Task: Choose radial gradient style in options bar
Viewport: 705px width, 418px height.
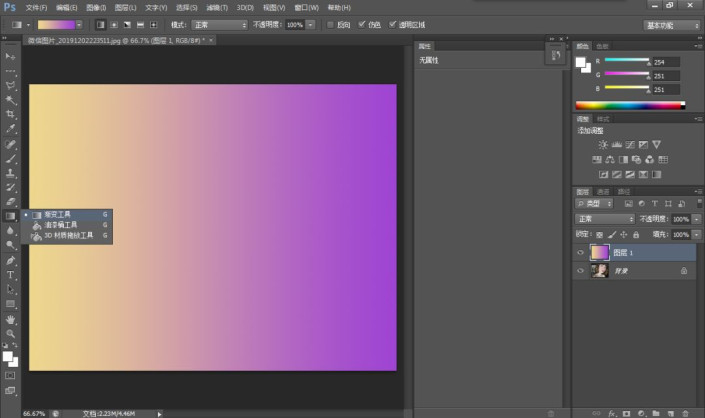Action: [114, 25]
